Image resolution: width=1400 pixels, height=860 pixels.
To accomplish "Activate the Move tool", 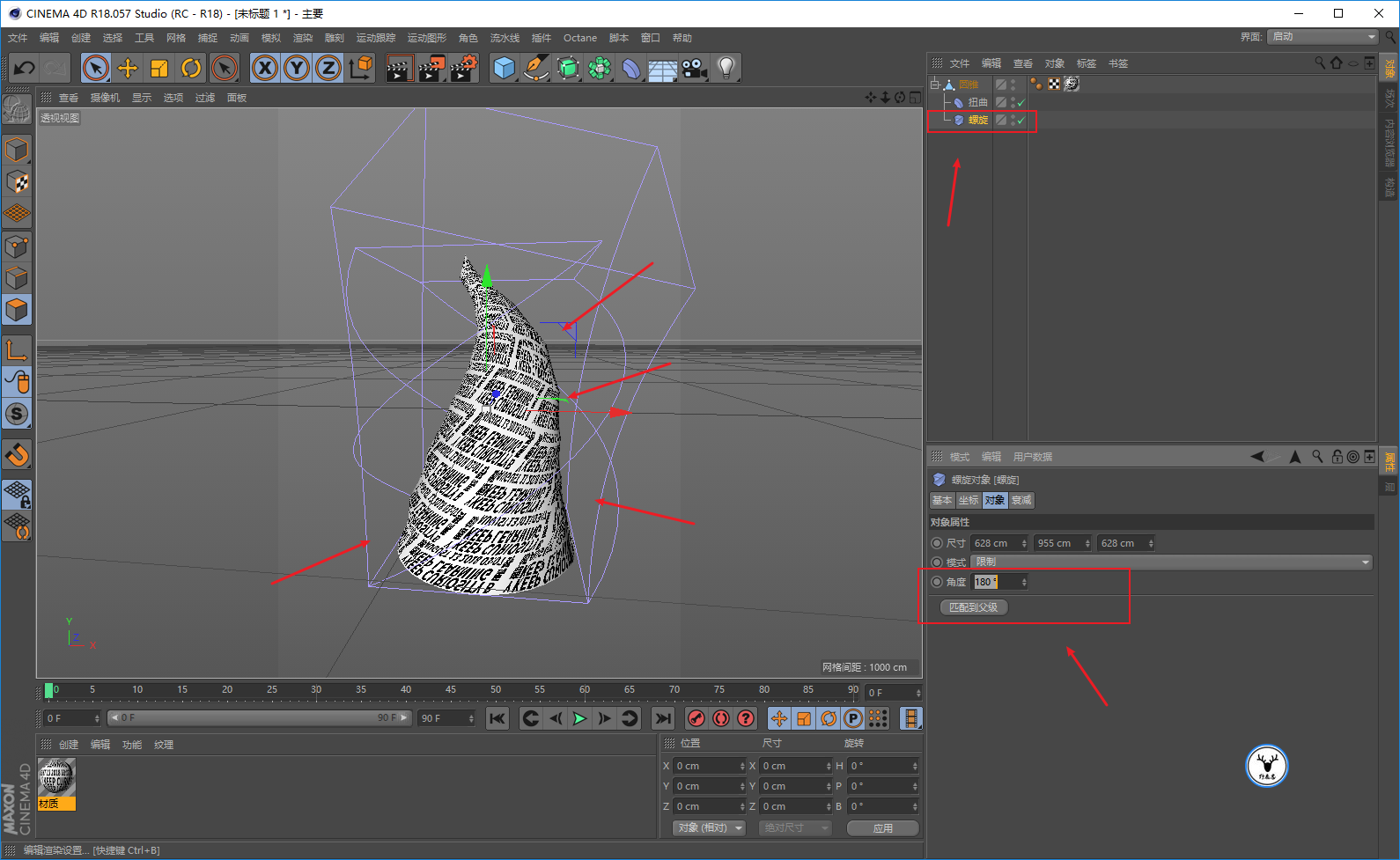I will tap(128, 68).
